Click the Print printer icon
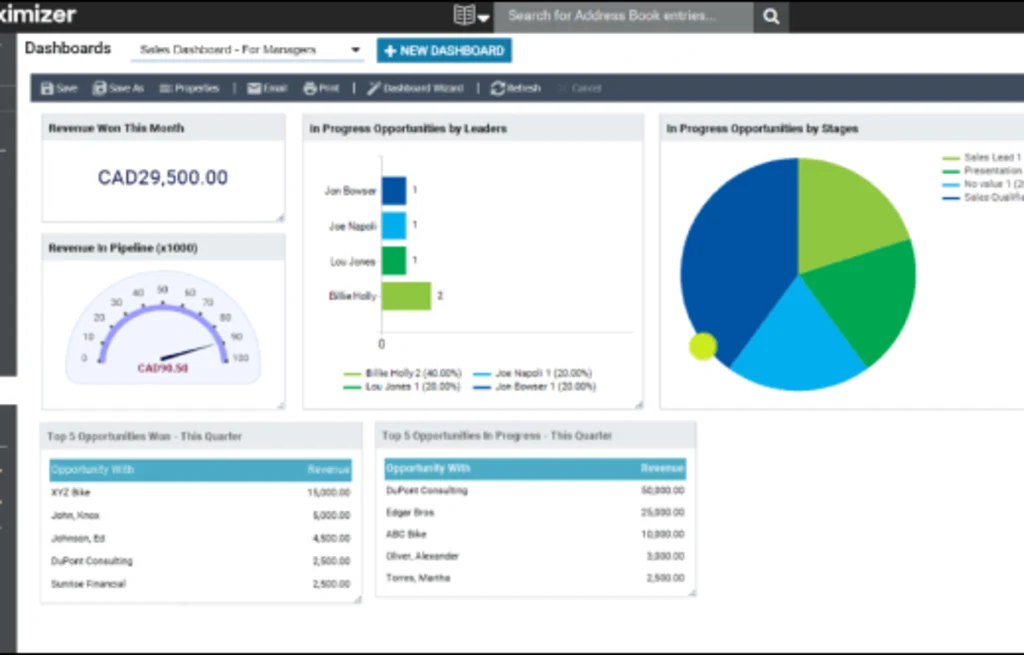 310,88
